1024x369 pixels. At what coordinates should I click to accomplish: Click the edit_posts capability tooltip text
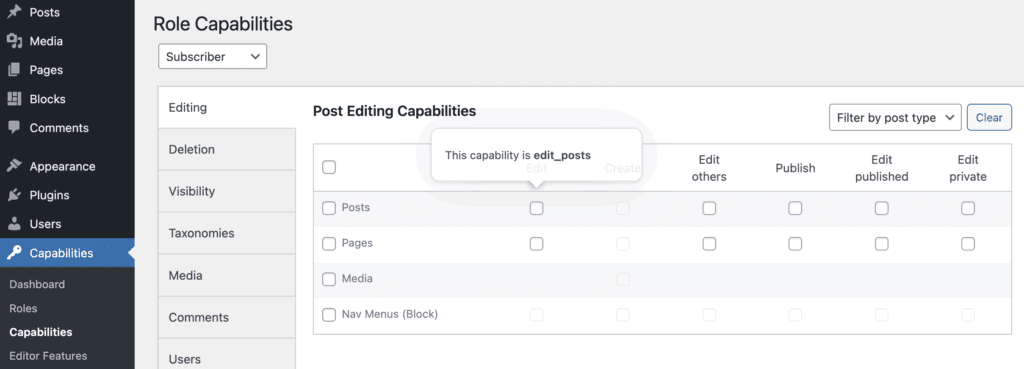click(518, 155)
